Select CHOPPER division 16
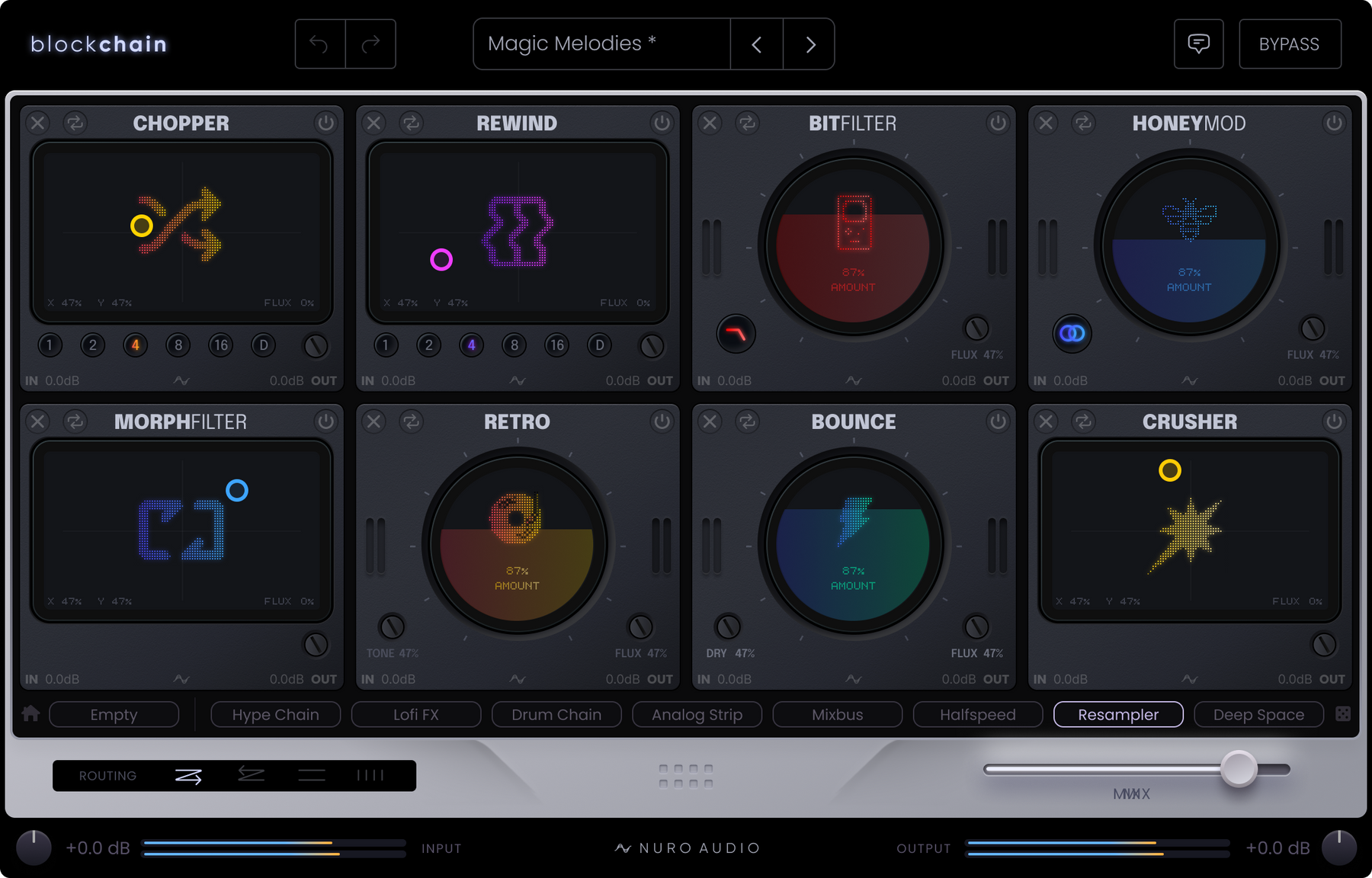Screen dimensions: 1372x878 pyautogui.click(x=221, y=345)
